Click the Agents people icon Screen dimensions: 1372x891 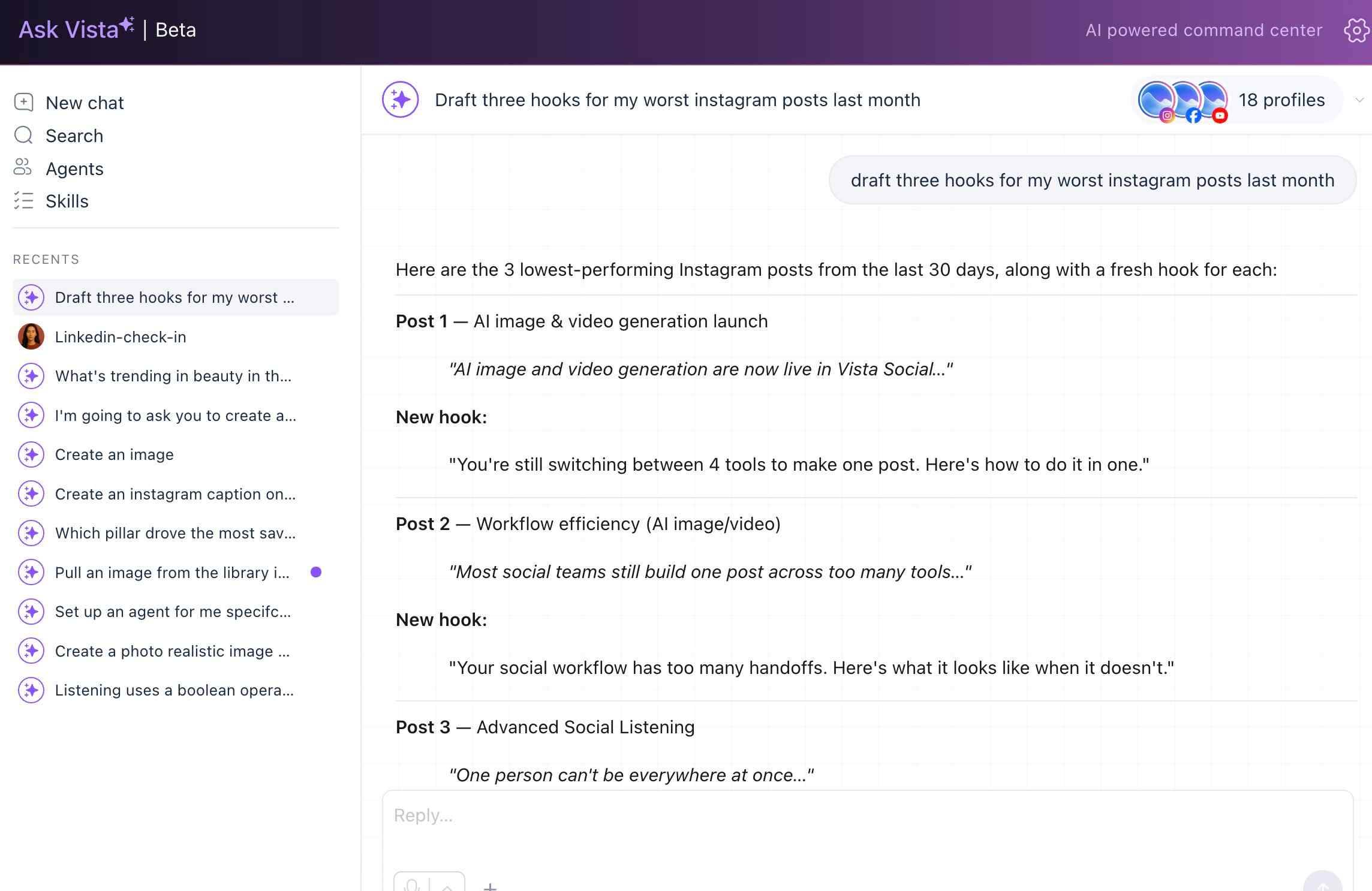[x=23, y=167]
